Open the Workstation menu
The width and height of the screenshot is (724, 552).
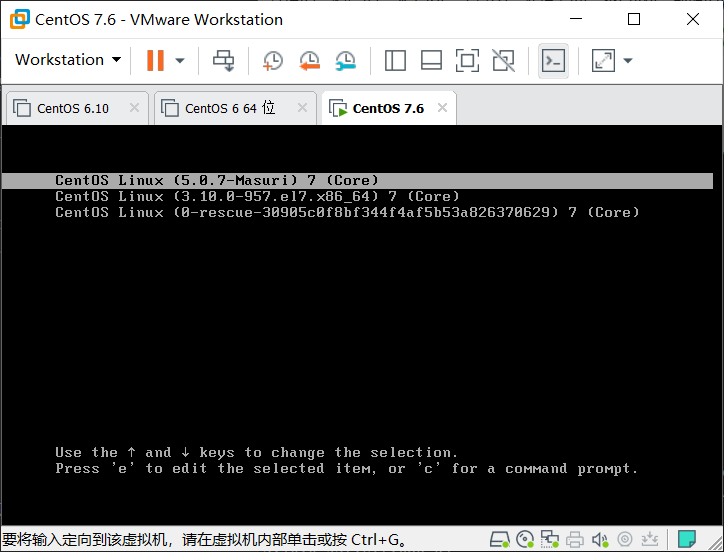click(x=68, y=60)
